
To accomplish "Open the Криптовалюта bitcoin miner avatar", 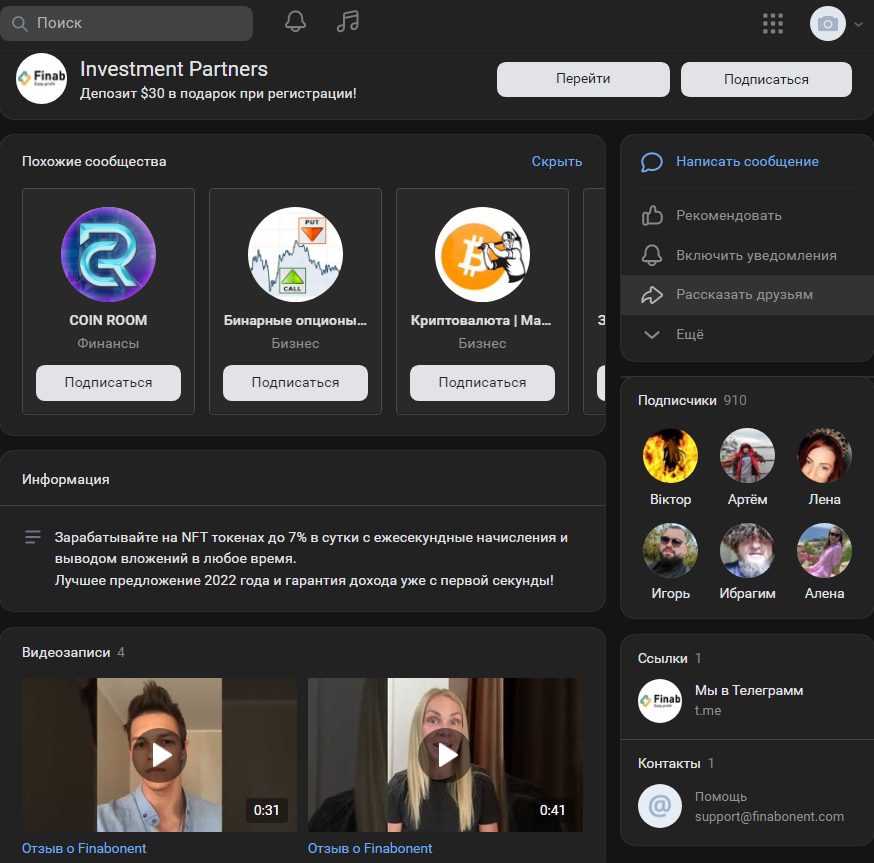I will [x=482, y=254].
